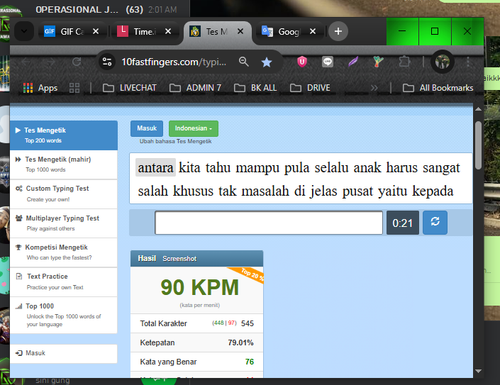Viewport: 500px width, 385px height.
Task: Click the vertical scrollbar thumb
Action: (478, 146)
